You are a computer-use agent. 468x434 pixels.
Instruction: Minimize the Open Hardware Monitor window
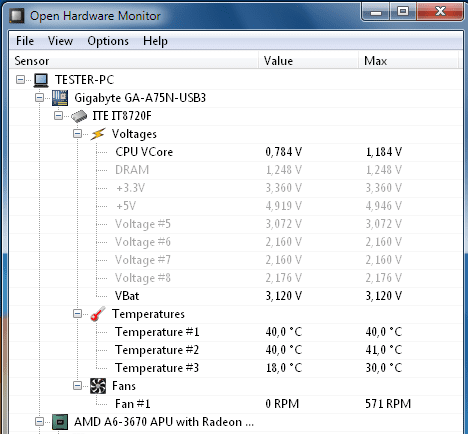pyautogui.click(x=376, y=12)
